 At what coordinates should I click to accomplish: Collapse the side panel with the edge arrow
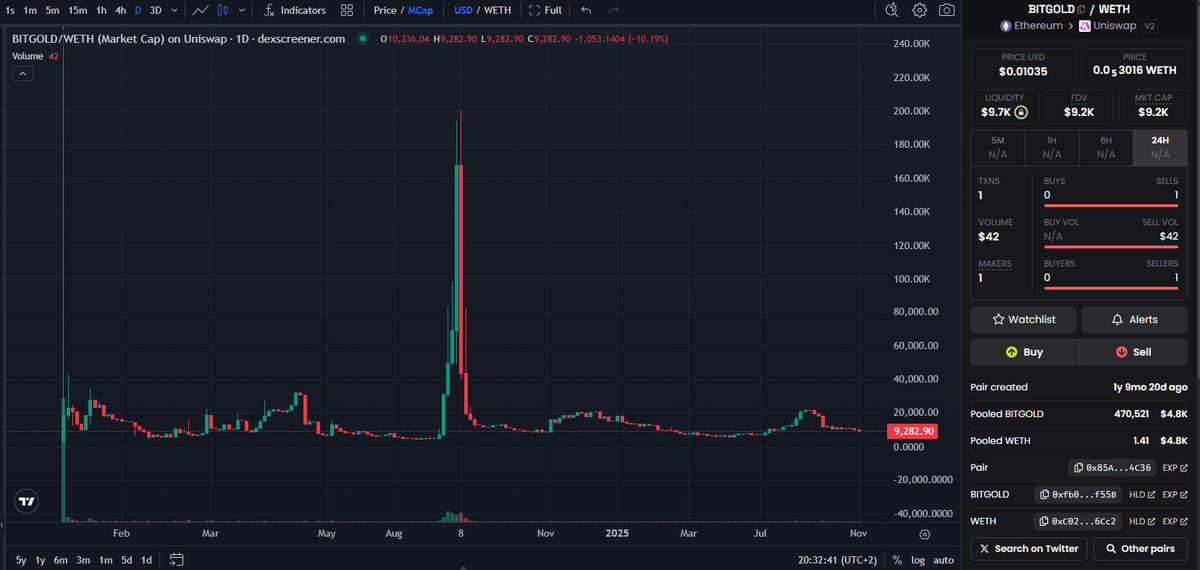point(4,525)
